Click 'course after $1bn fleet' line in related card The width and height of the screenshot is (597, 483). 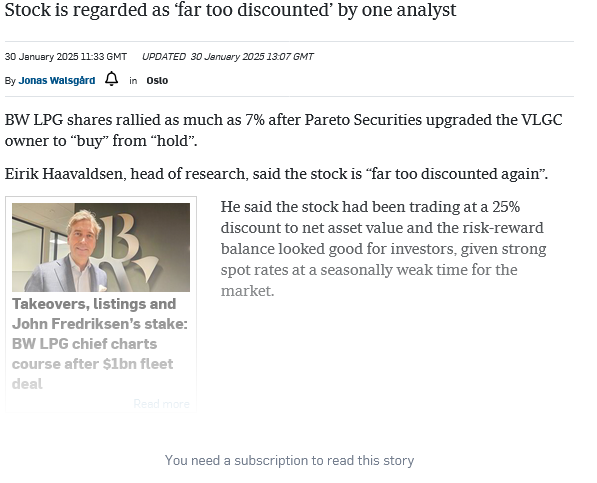(93, 364)
